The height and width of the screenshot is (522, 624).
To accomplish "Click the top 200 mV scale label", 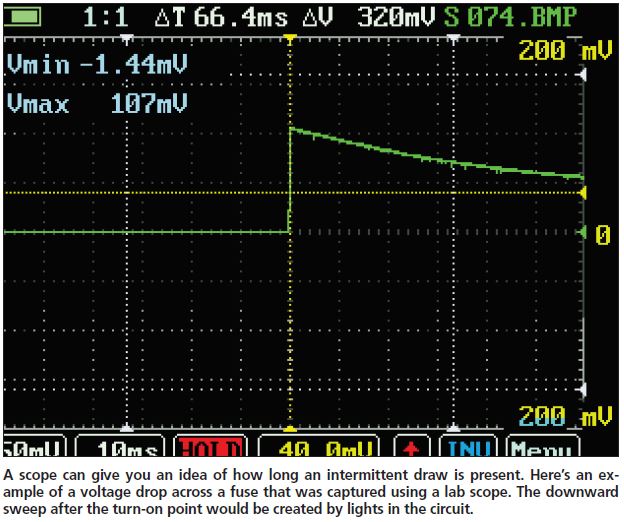I will click(565, 51).
